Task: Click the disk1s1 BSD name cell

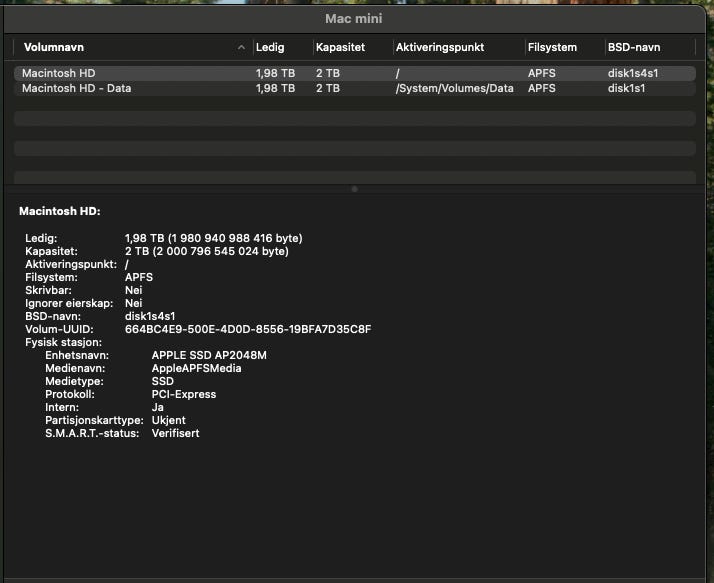Action: (626, 88)
